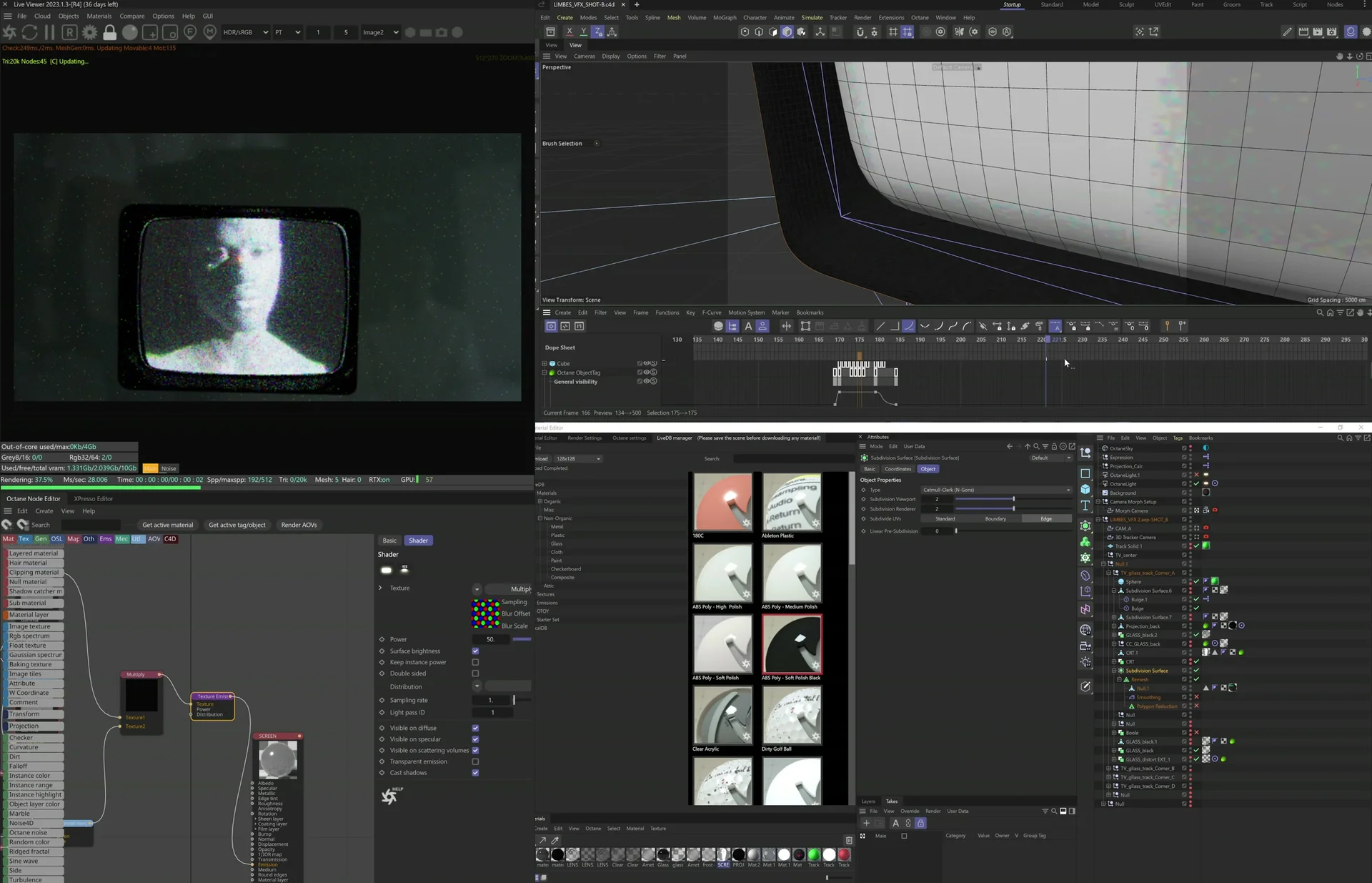This screenshot has height=883, width=1372.
Task: Toggle Visible on scattering volumes checkbox
Action: pyautogui.click(x=475, y=751)
